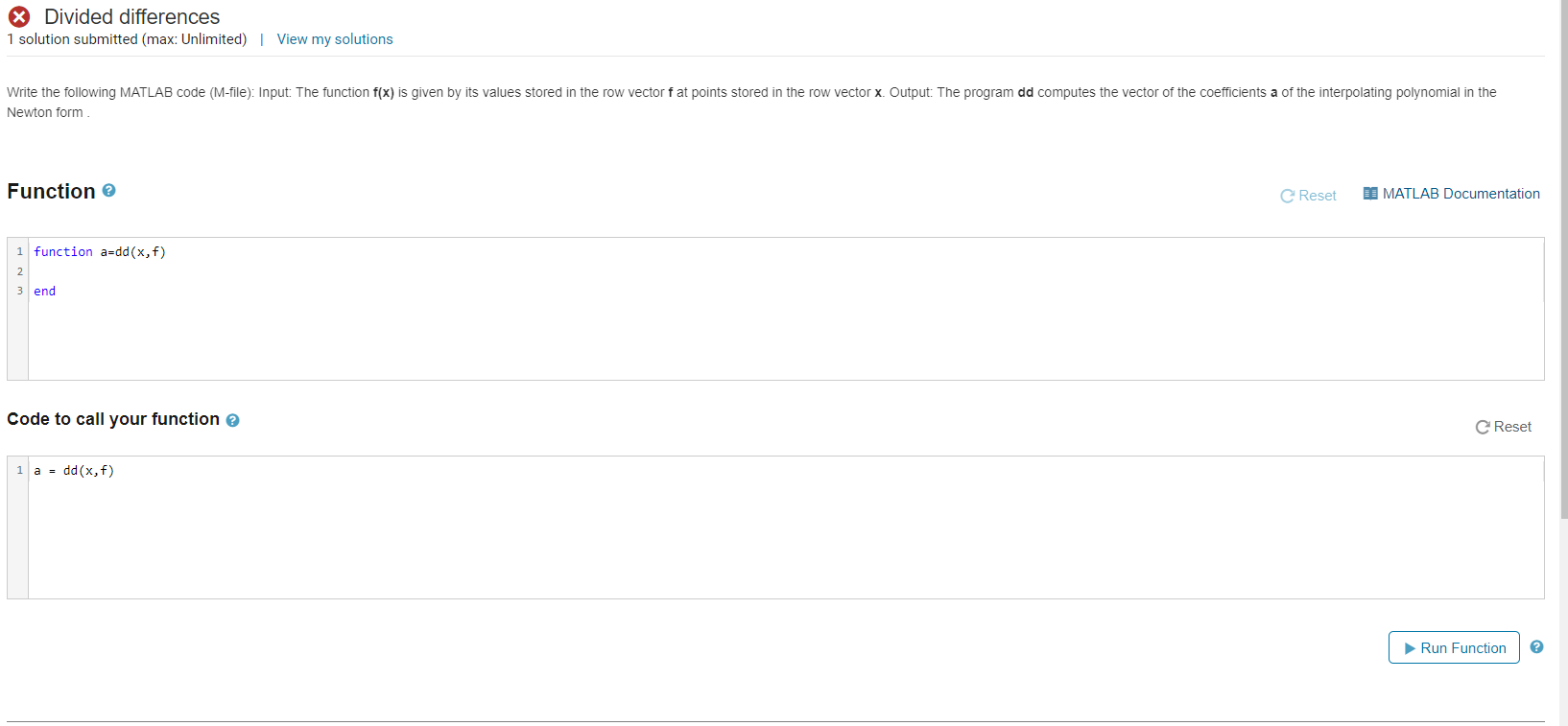Click the function keyword on line 1
Image resolution: width=1568 pixels, height=726 pixels.
62,251
